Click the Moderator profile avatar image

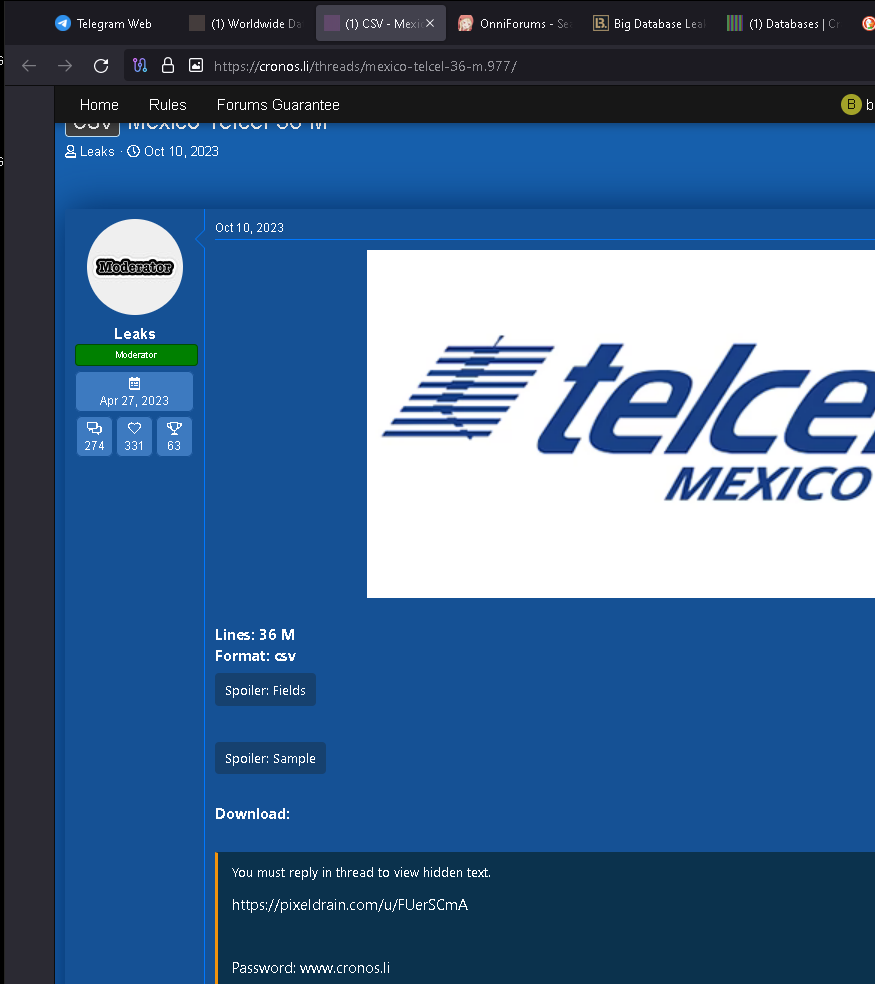pos(134,267)
